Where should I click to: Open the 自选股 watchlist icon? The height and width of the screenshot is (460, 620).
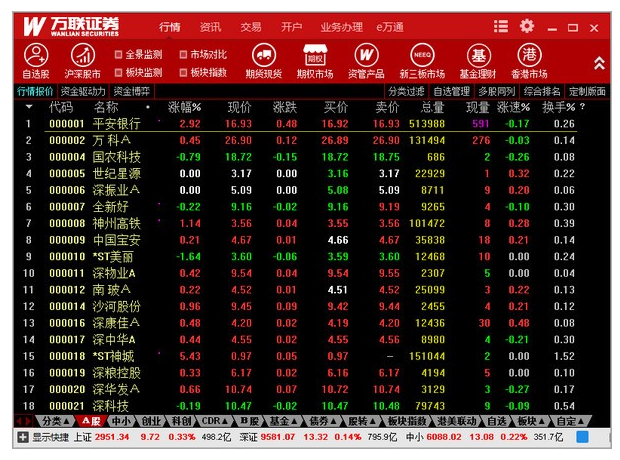coord(36,61)
